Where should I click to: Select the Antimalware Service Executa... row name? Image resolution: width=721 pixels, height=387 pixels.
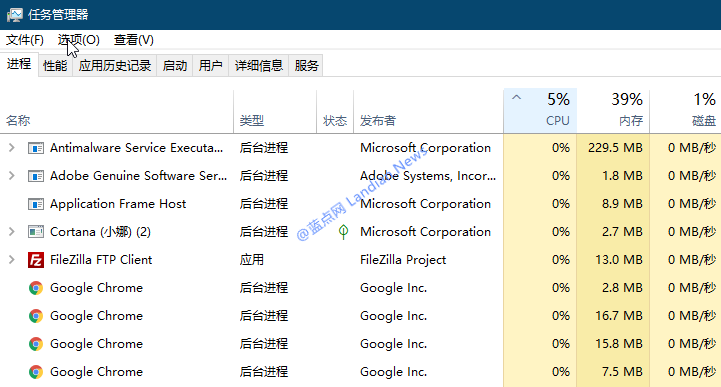pos(137,148)
